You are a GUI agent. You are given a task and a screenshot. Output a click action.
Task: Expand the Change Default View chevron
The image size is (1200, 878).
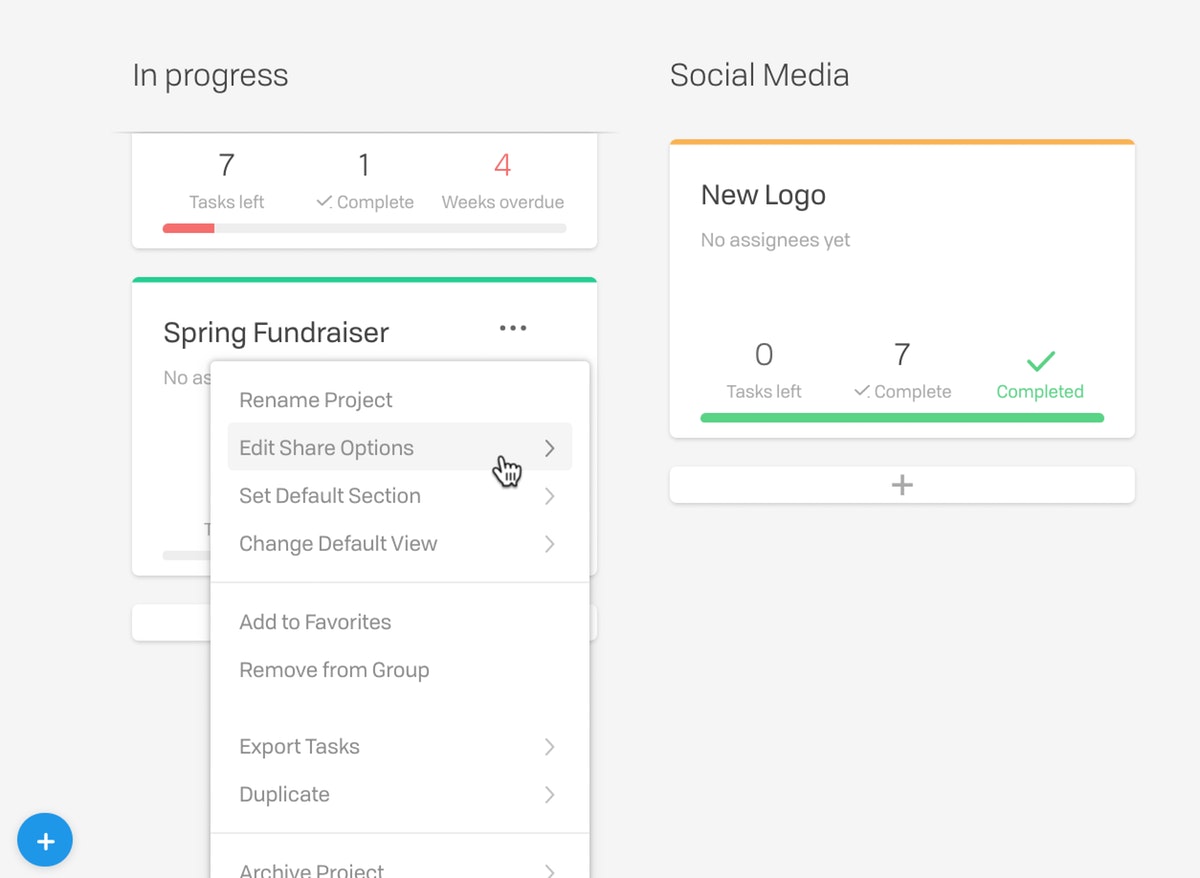click(x=549, y=544)
